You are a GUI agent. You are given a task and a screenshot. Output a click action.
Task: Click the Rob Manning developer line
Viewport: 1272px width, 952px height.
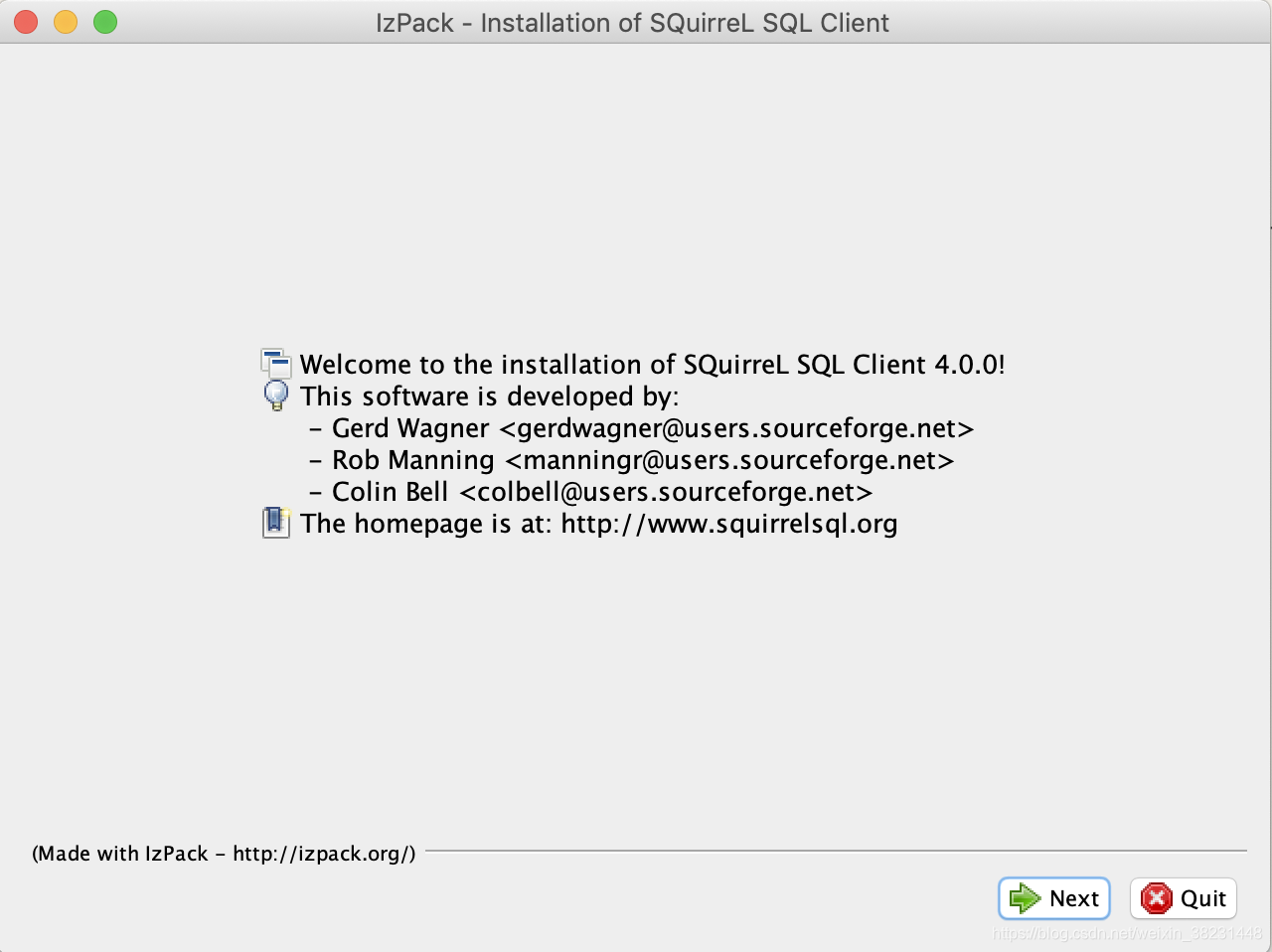point(631,460)
